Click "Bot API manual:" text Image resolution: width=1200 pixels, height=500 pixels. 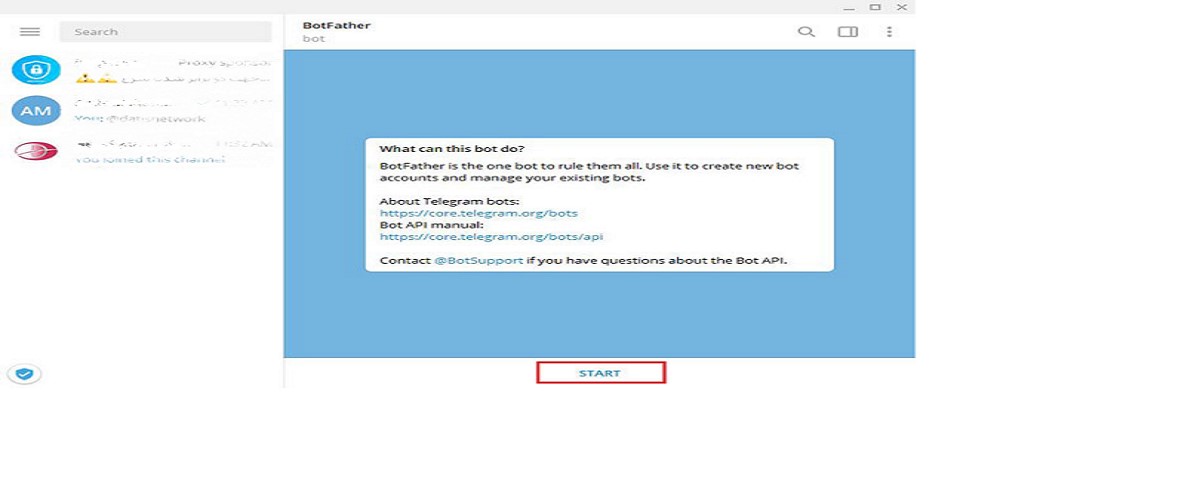pos(431,225)
